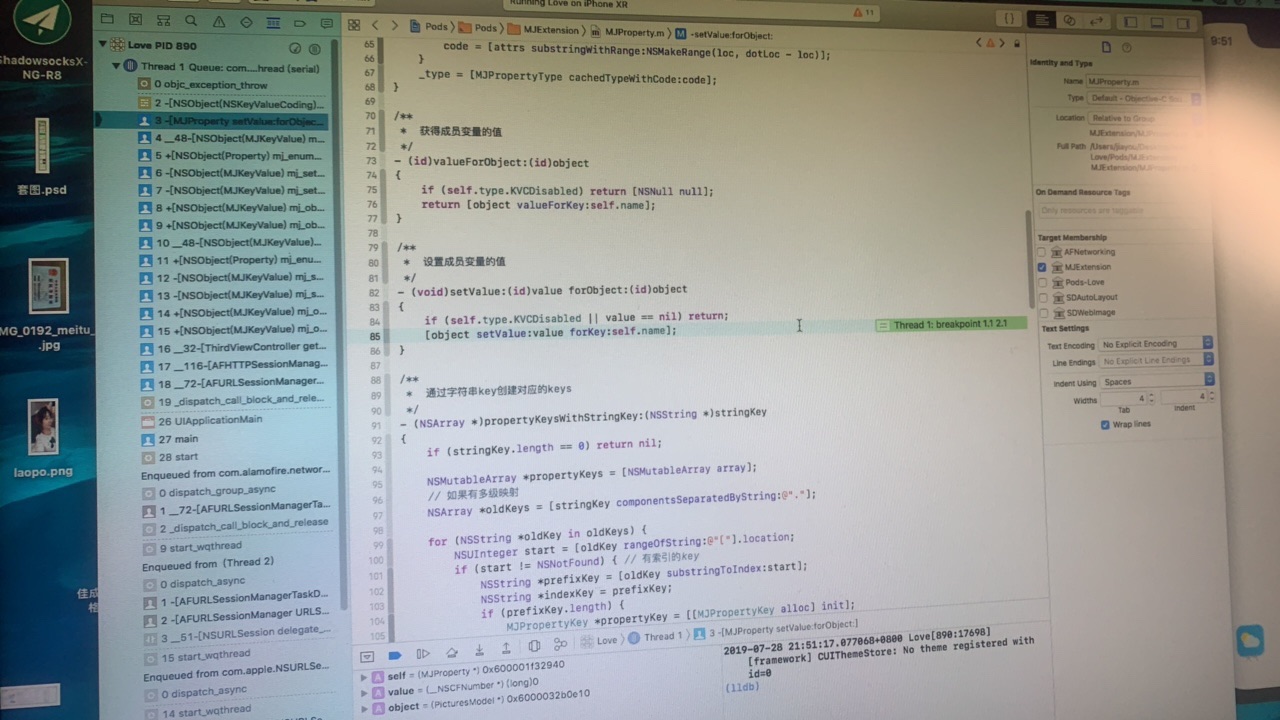Open the breakpoint navigator icon

tap(300, 23)
